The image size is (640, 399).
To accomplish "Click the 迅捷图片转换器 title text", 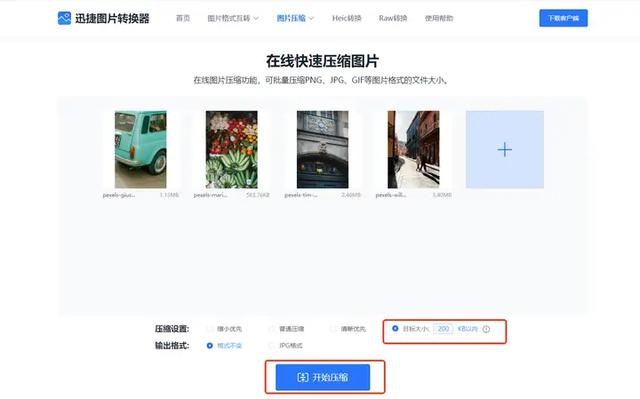I will click(x=112, y=18).
